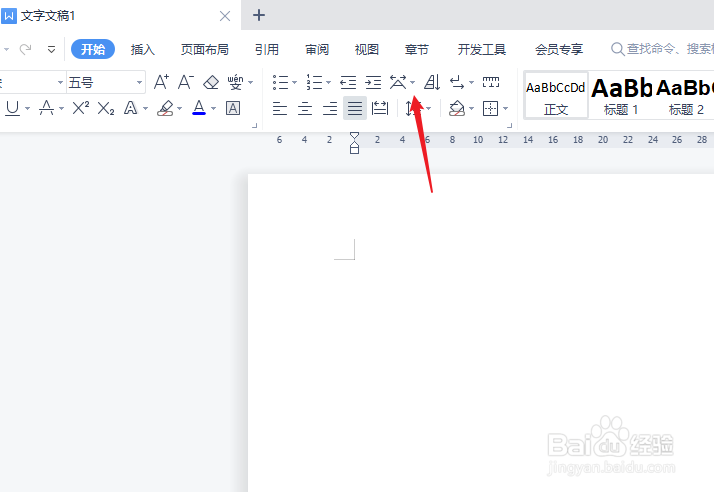Add a new document tab with plus

(259, 15)
